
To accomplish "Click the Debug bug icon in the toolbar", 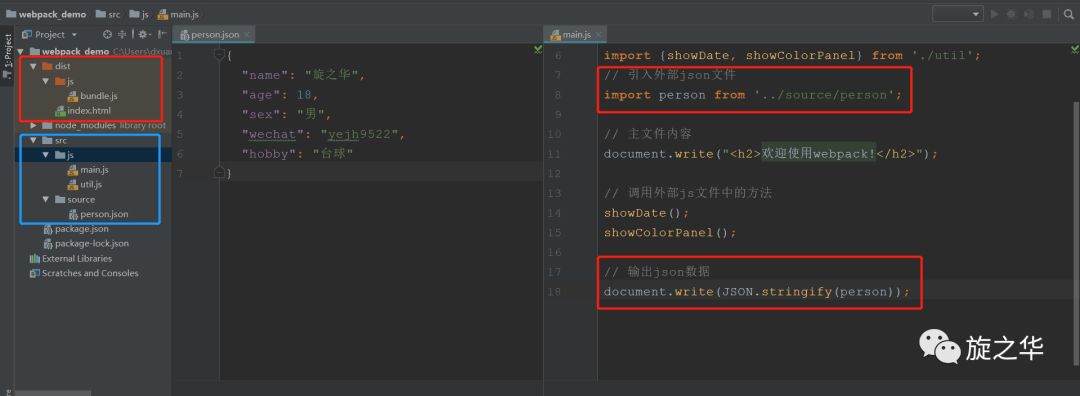I will 1012,14.
